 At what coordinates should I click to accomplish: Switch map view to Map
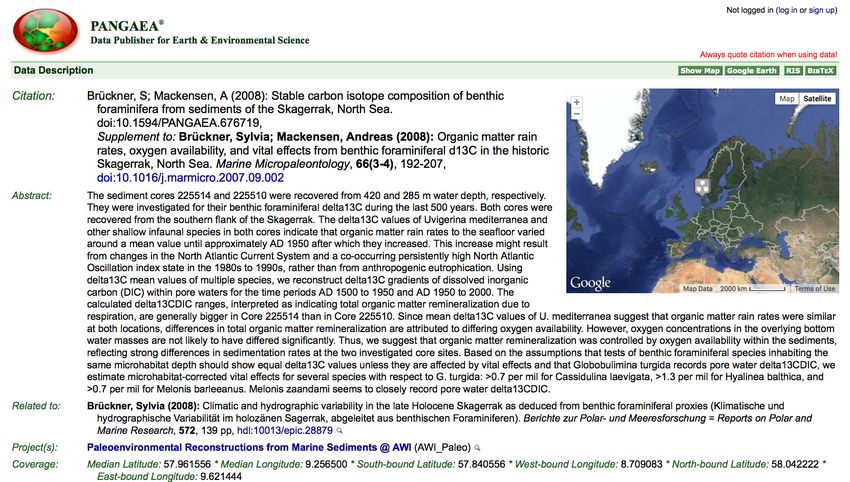[787, 99]
